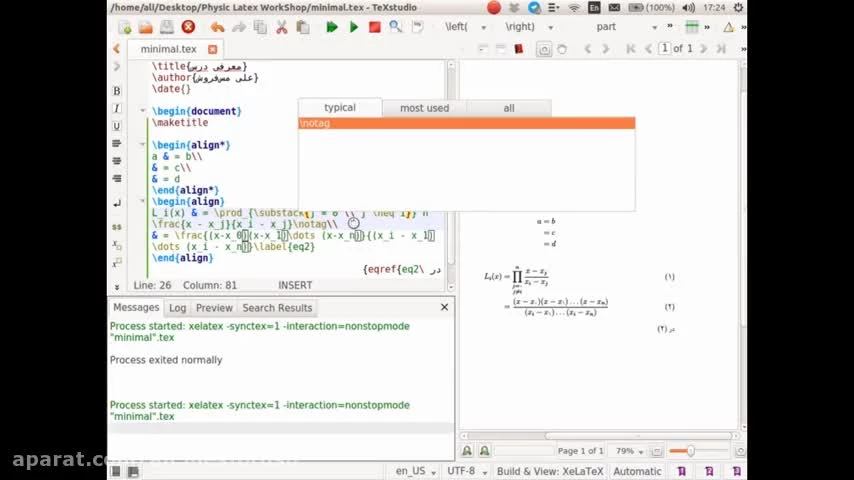The height and width of the screenshot is (480, 854).
Task: Apply Italic using the I sidebar icon
Action: coord(116,108)
